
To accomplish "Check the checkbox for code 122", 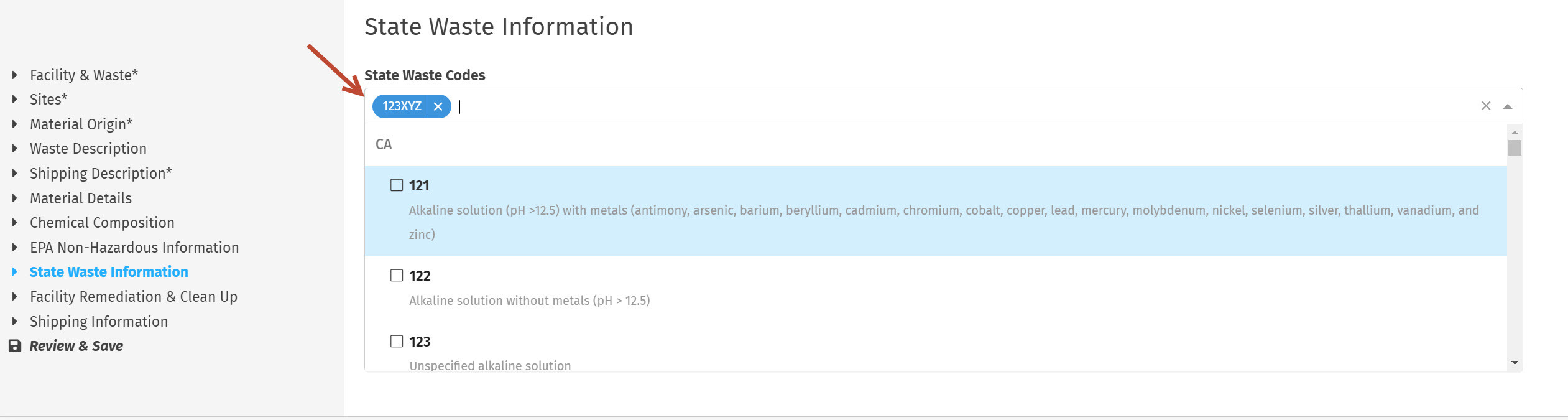I will (396, 275).
